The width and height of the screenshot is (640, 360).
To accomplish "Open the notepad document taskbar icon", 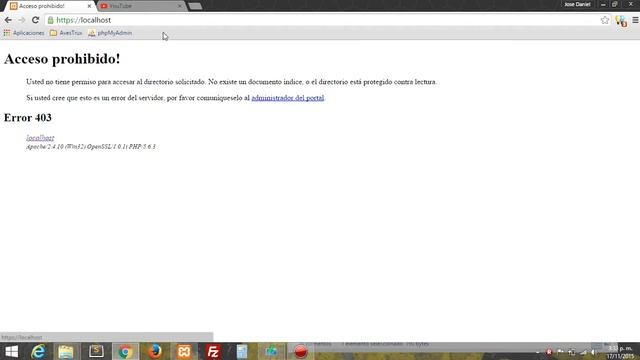I will point(242,351).
